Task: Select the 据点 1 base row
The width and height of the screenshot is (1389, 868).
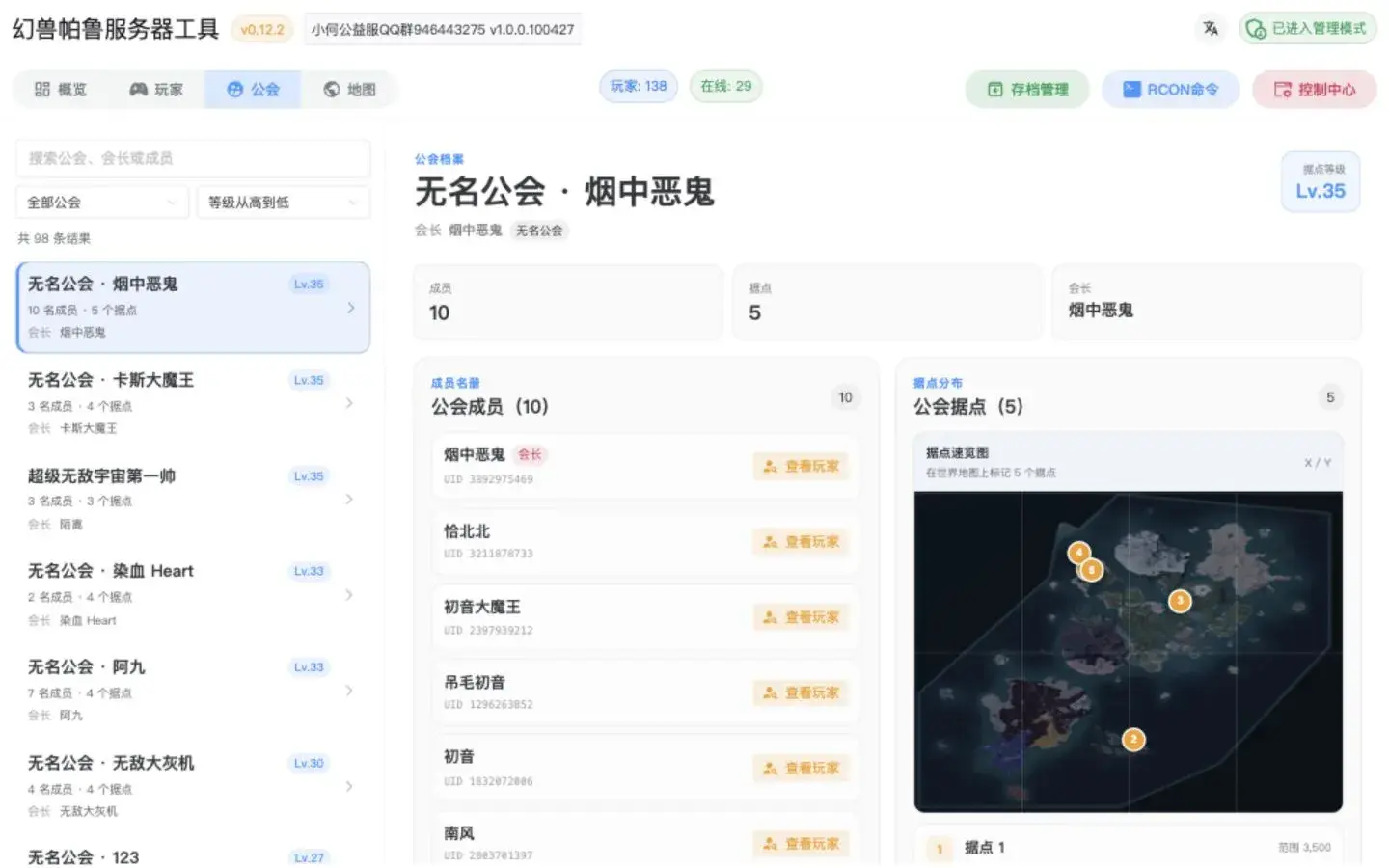Action: click(x=1129, y=847)
